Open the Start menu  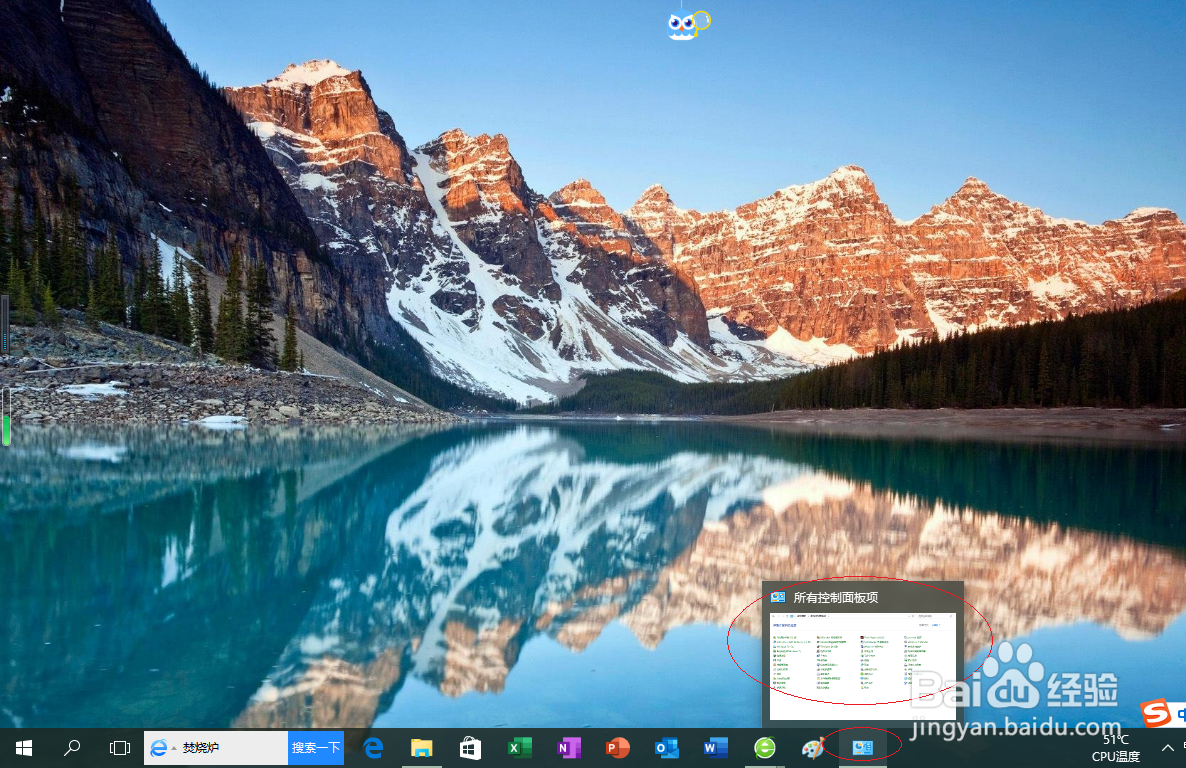click(23, 747)
